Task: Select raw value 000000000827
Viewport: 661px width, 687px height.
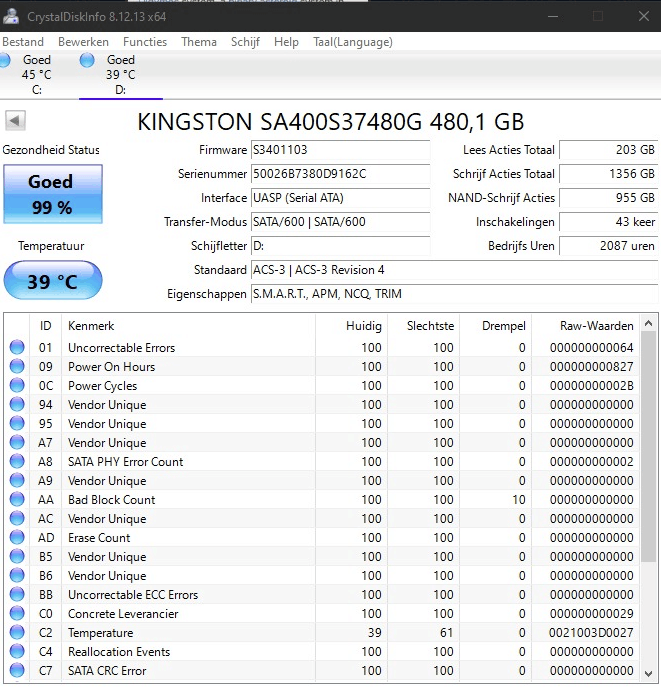Action: 591,367
